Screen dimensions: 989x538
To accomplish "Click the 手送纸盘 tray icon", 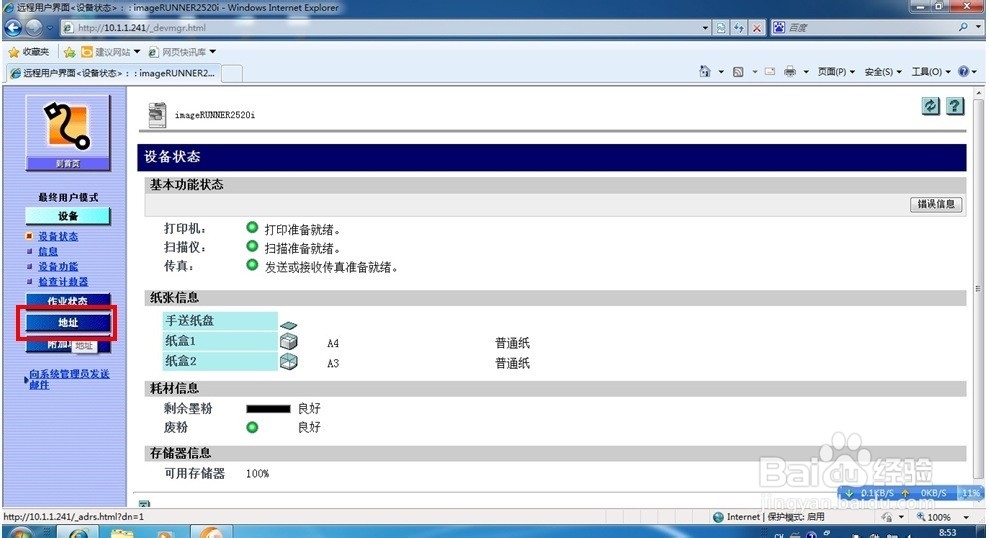I will pyautogui.click(x=288, y=325).
